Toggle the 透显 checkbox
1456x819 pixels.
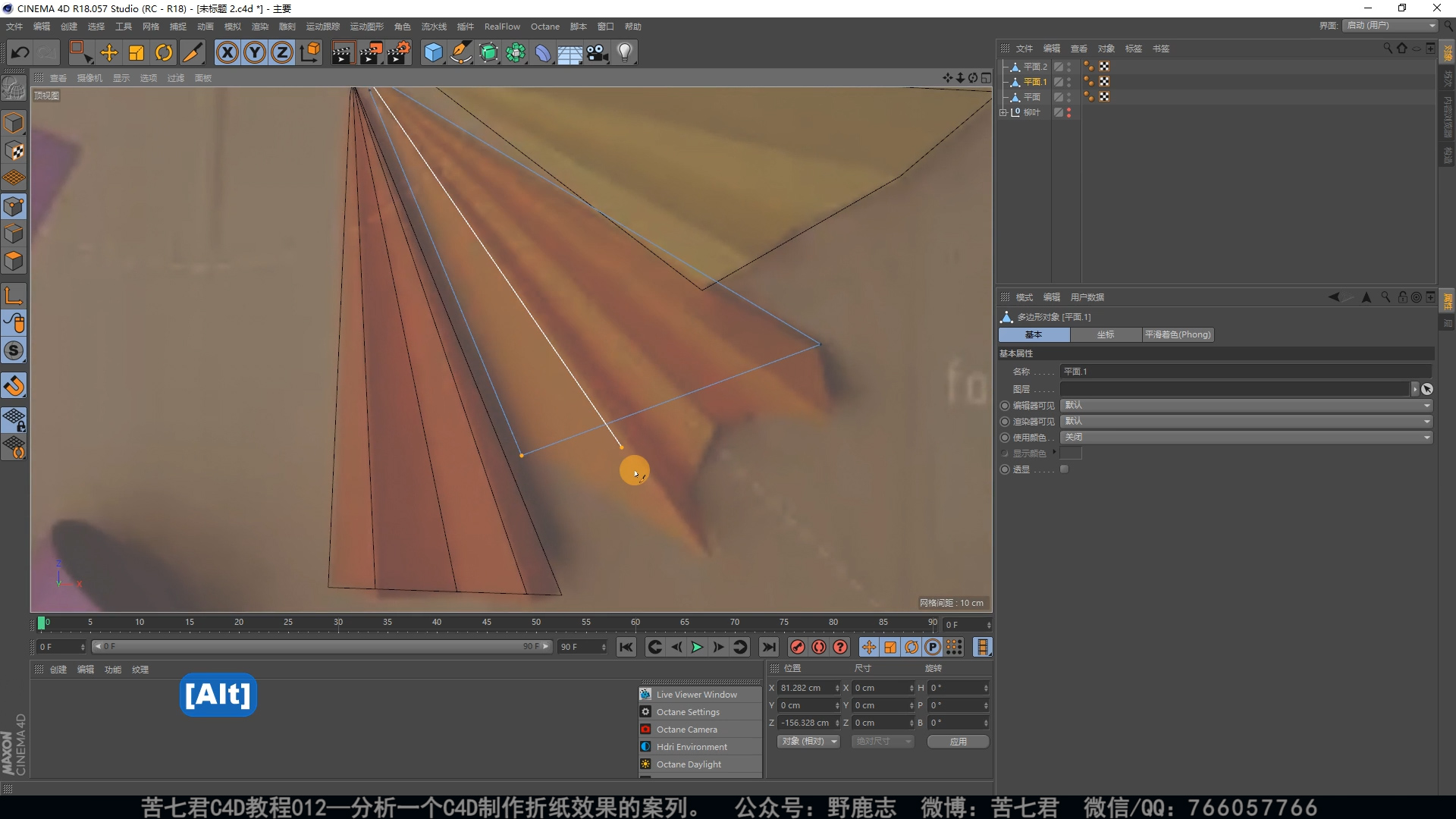click(x=1065, y=469)
